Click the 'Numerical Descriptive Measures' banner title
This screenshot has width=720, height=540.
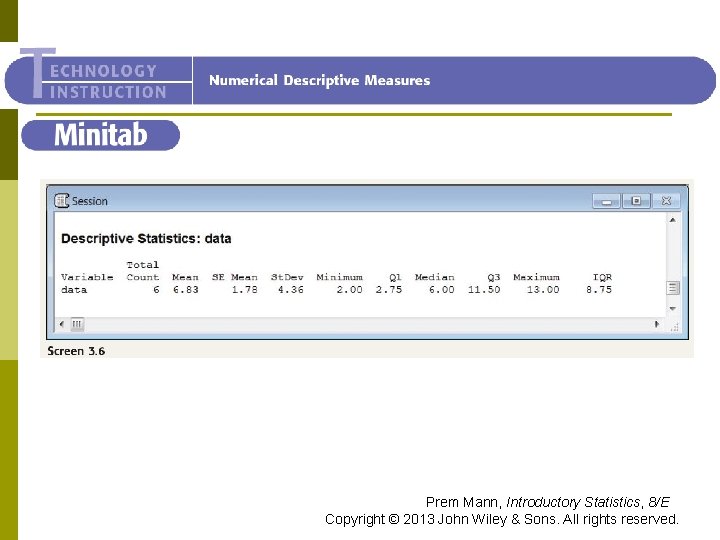pos(320,80)
